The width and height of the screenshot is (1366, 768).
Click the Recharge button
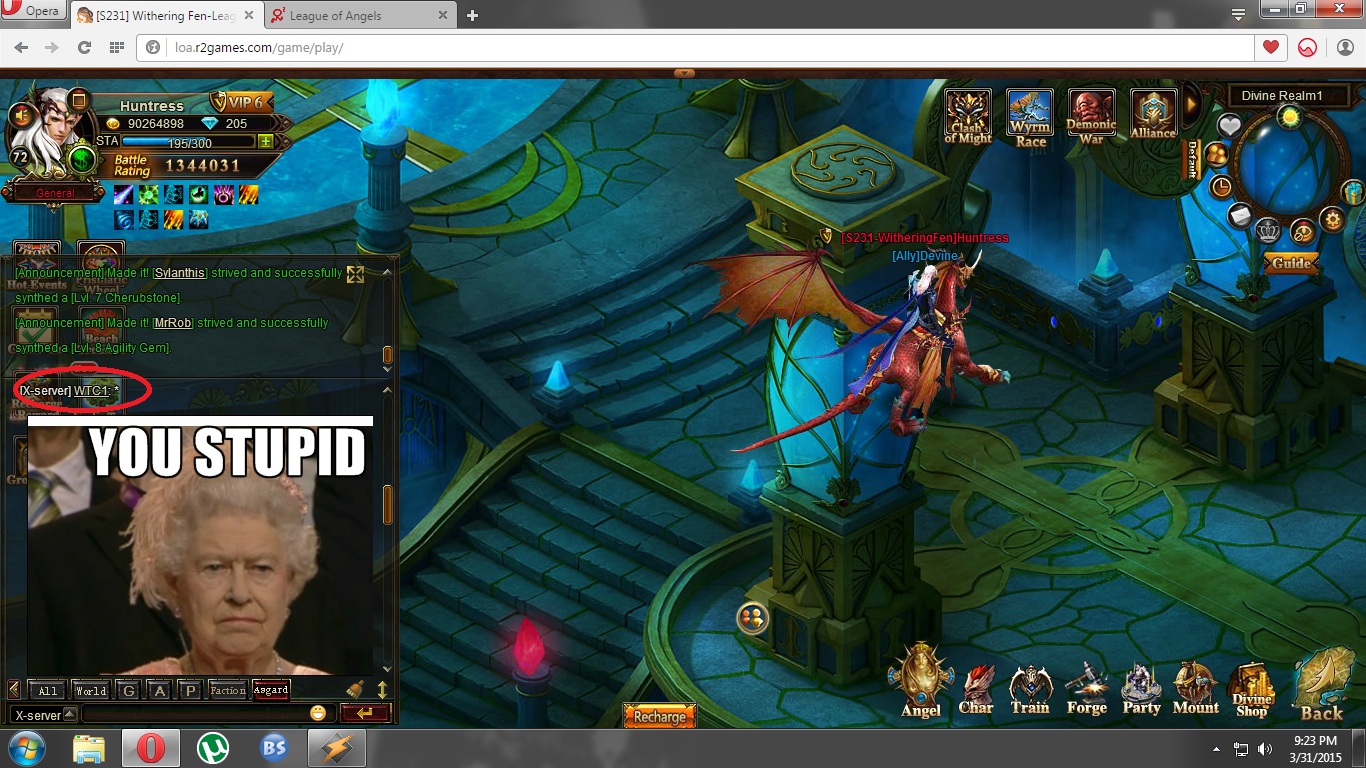(x=659, y=716)
